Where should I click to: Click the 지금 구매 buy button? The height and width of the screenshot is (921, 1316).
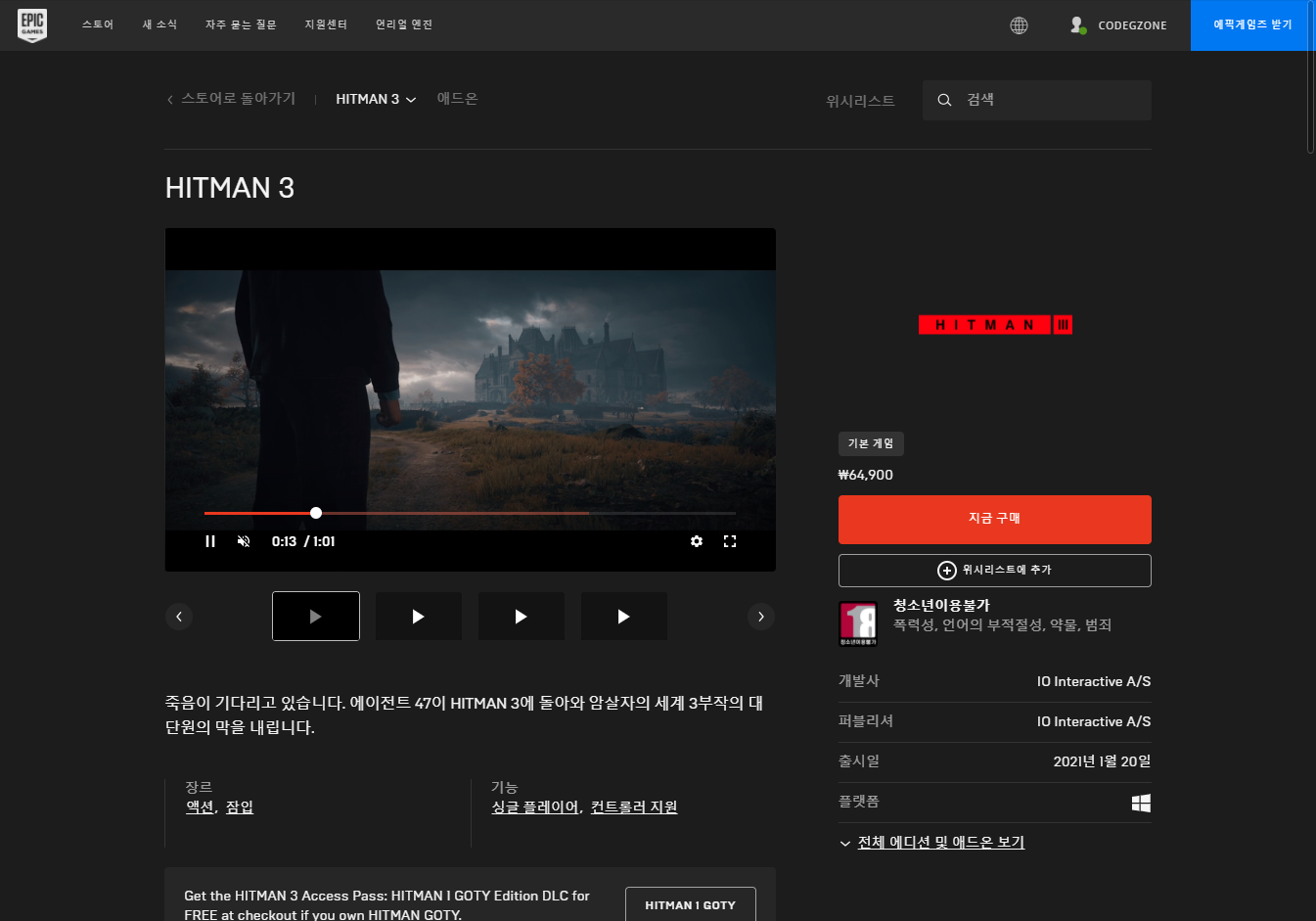click(995, 520)
